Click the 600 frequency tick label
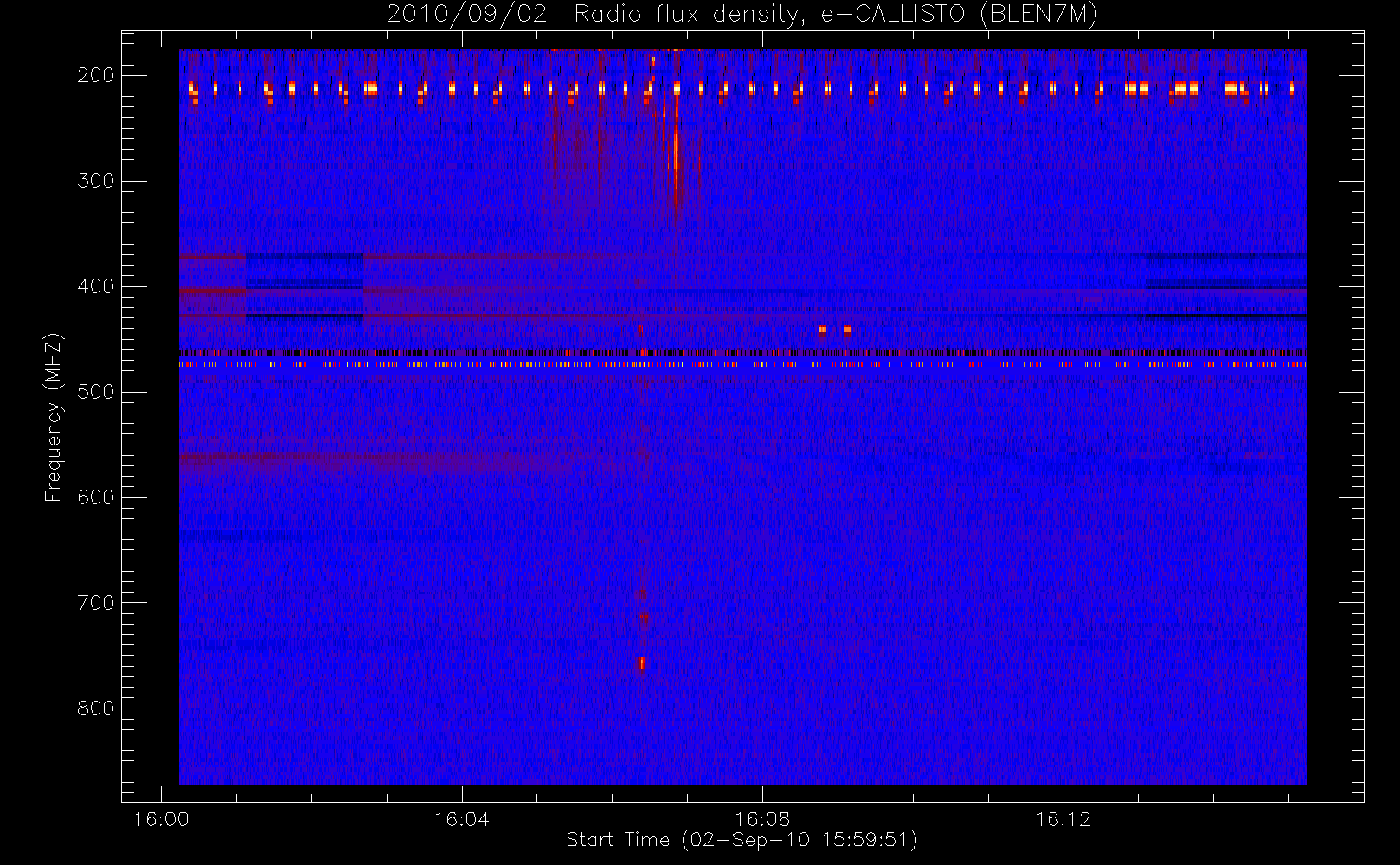Image resolution: width=1400 pixels, height=865 pixels. (96, 497)
